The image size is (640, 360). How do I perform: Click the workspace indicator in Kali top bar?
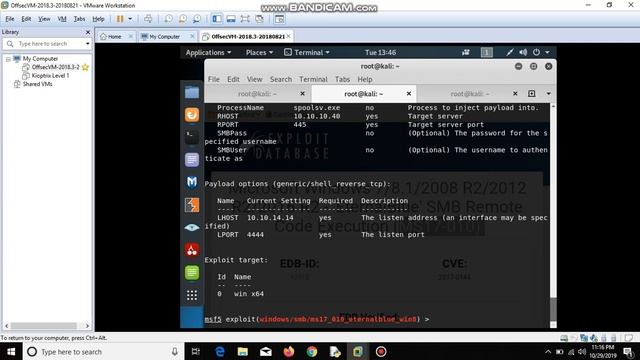pyautogui.click(x=487, y=52)
